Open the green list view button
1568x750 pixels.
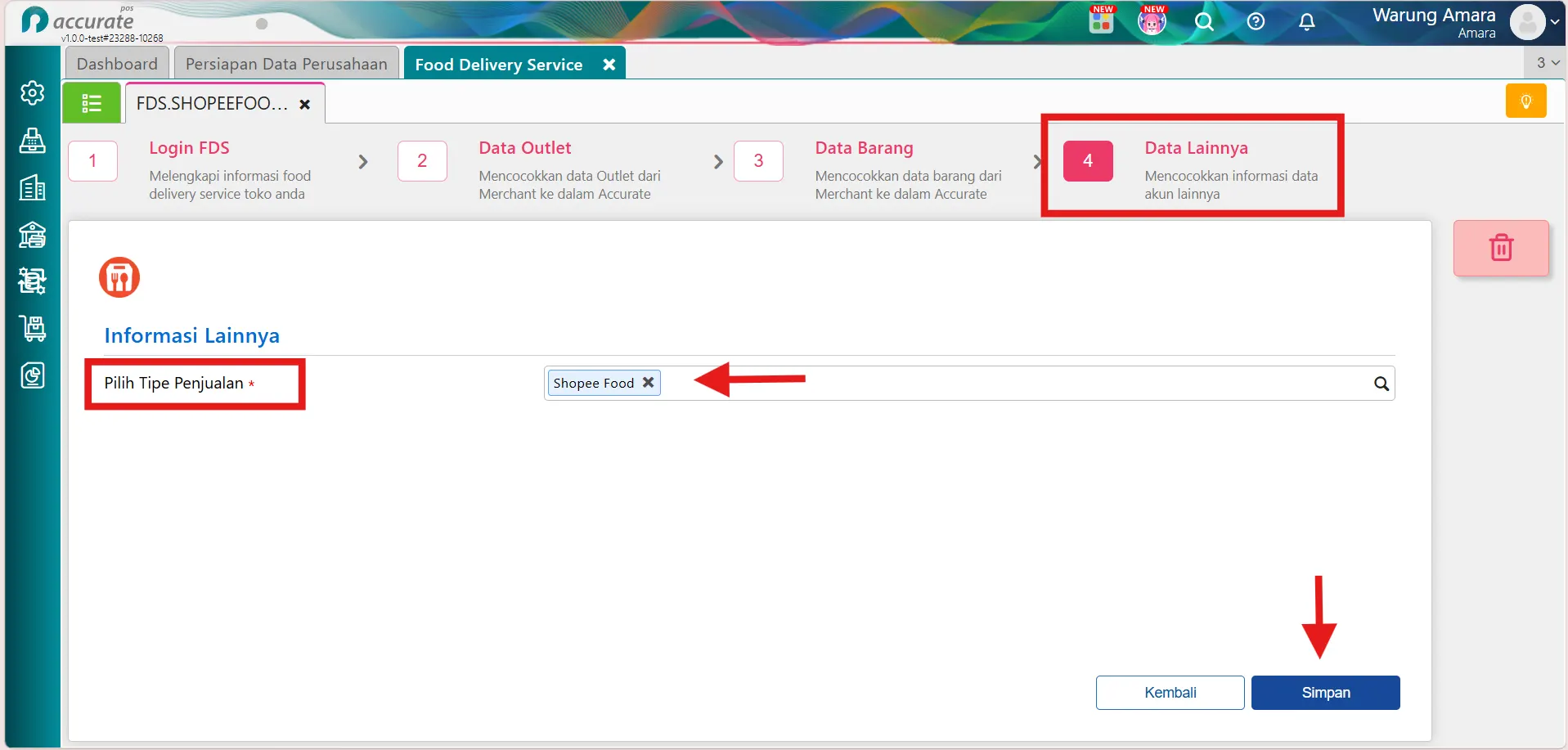click(92, 104)
